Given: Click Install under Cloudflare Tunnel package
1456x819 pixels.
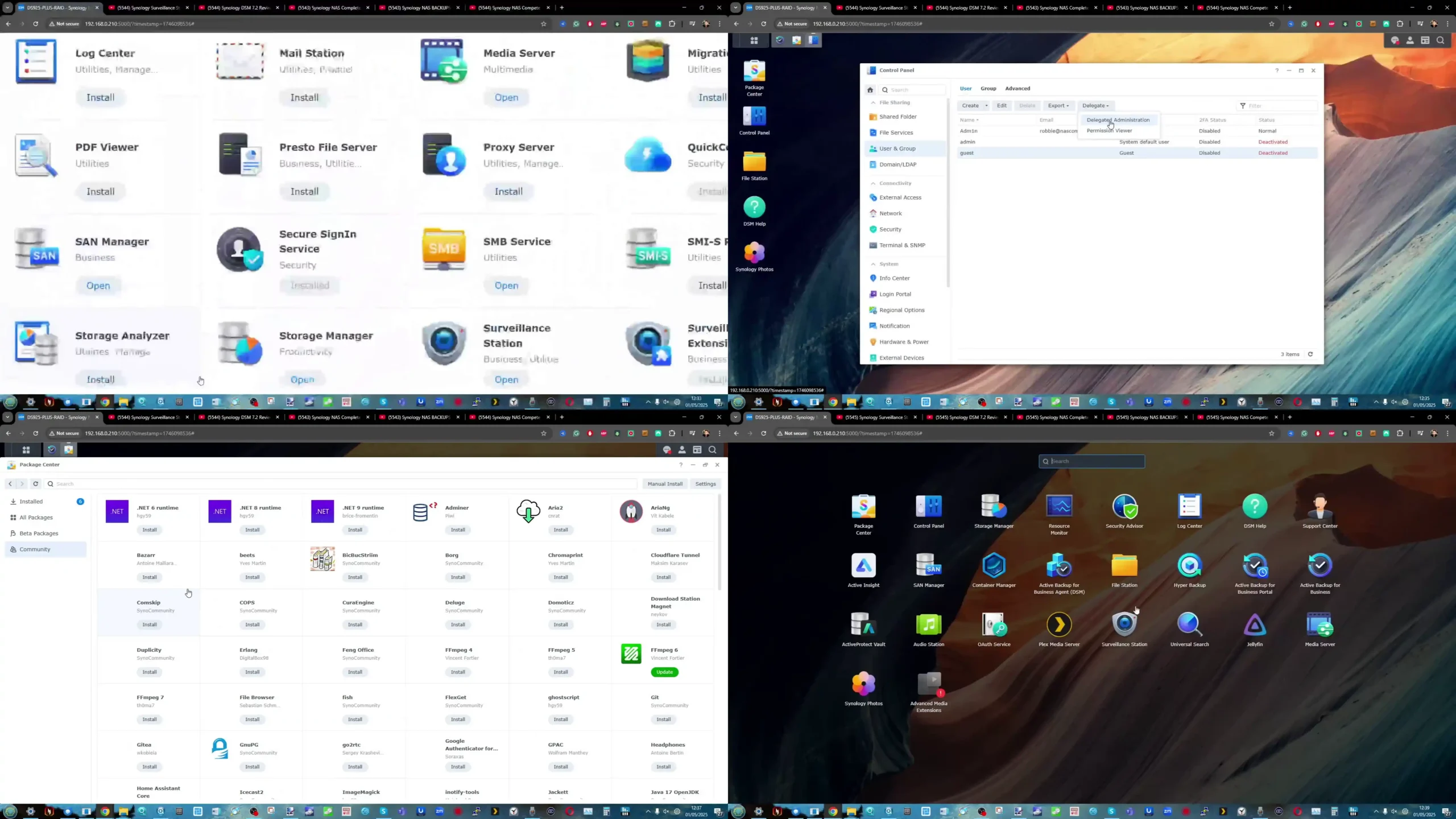Looking at the screenshot, I should click(663, 577).
